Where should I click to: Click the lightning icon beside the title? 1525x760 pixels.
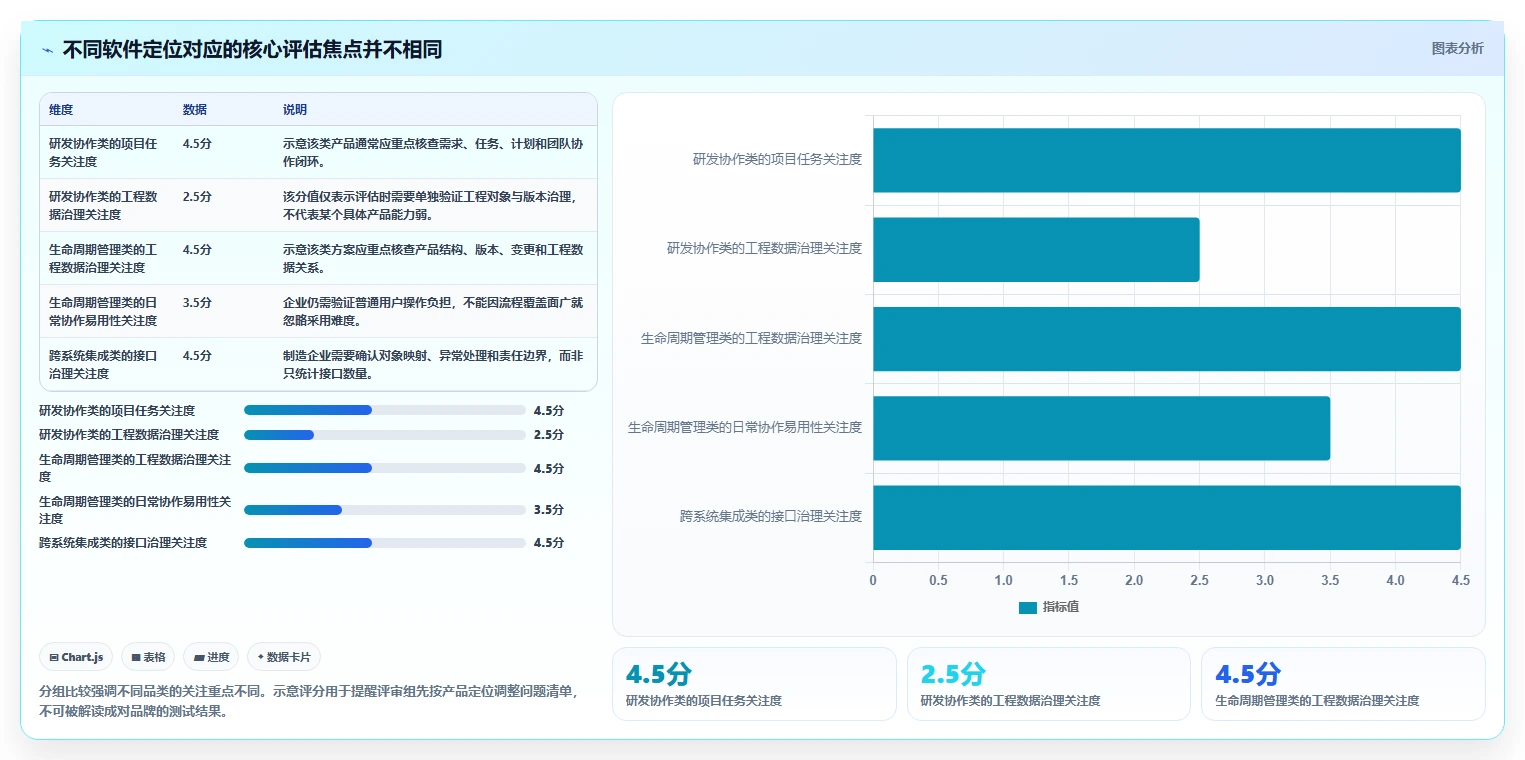[x=48, y=50]
